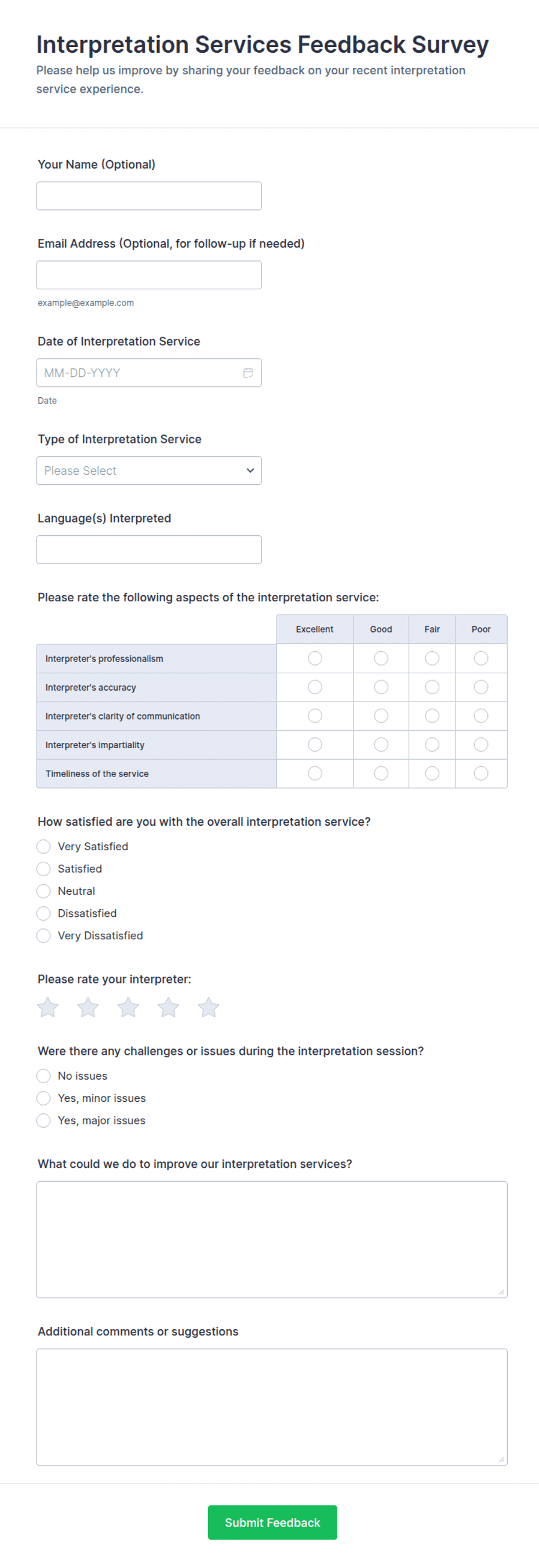Focus the Your Name input field
The width and height of the screenshot is (539, 1568).
149,196
